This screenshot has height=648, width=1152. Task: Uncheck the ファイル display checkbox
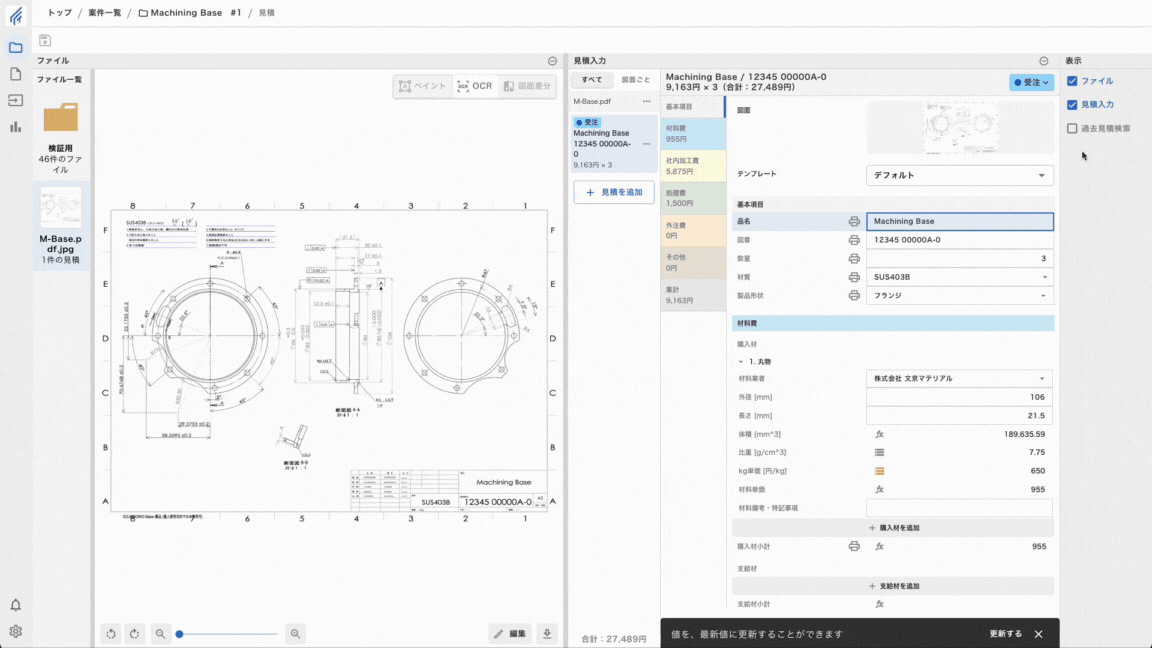pyautogui.click(x=1072, y=81)
